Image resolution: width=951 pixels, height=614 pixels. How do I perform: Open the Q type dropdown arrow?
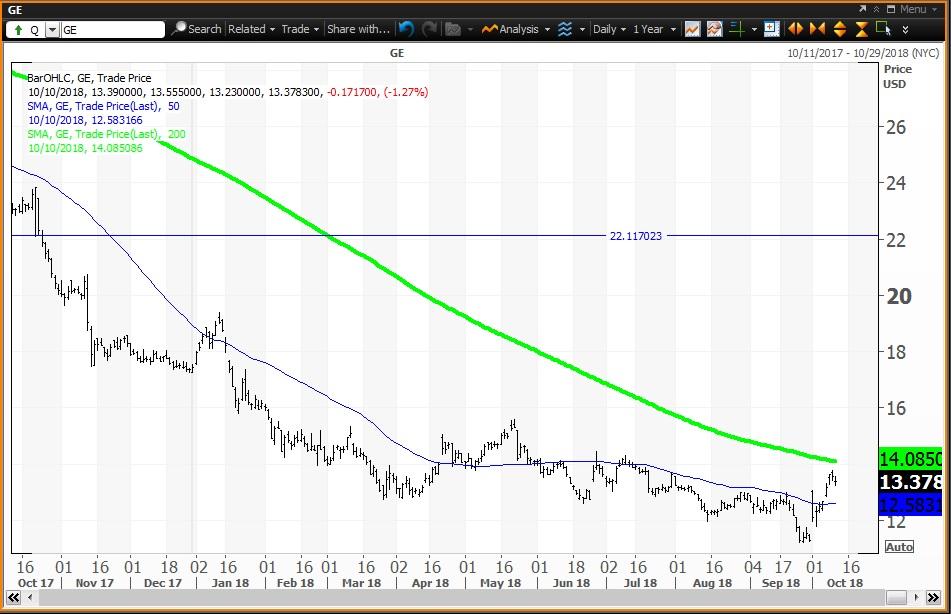click(x=52, y=30)
